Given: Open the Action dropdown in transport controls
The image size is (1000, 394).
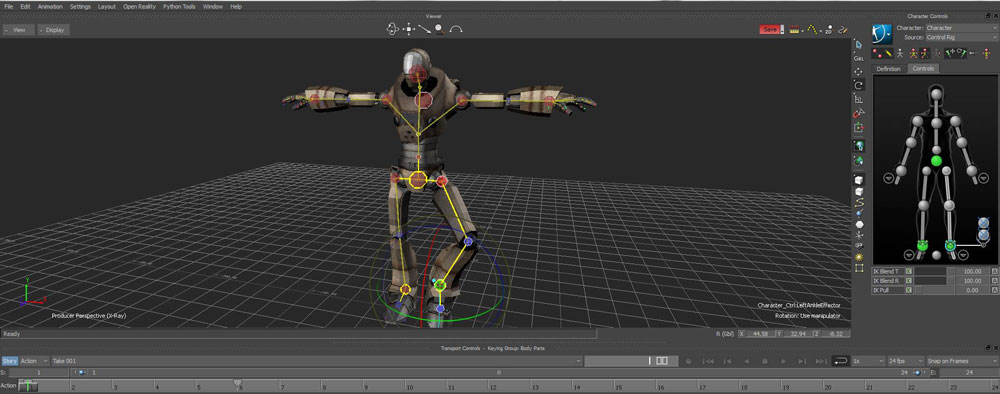Looking at the screenshot, I should pyautogui.click(x=34, y=361).
